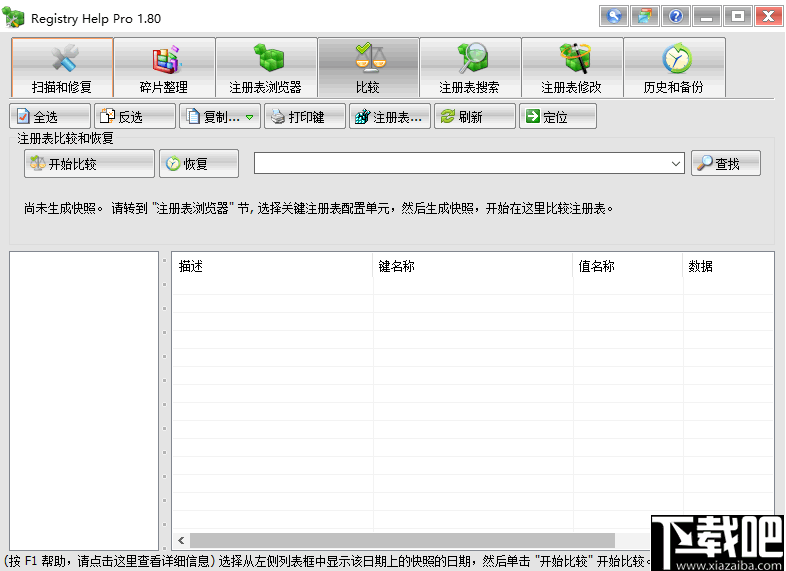Click the blue help question-mark icon

click(676, 16)
